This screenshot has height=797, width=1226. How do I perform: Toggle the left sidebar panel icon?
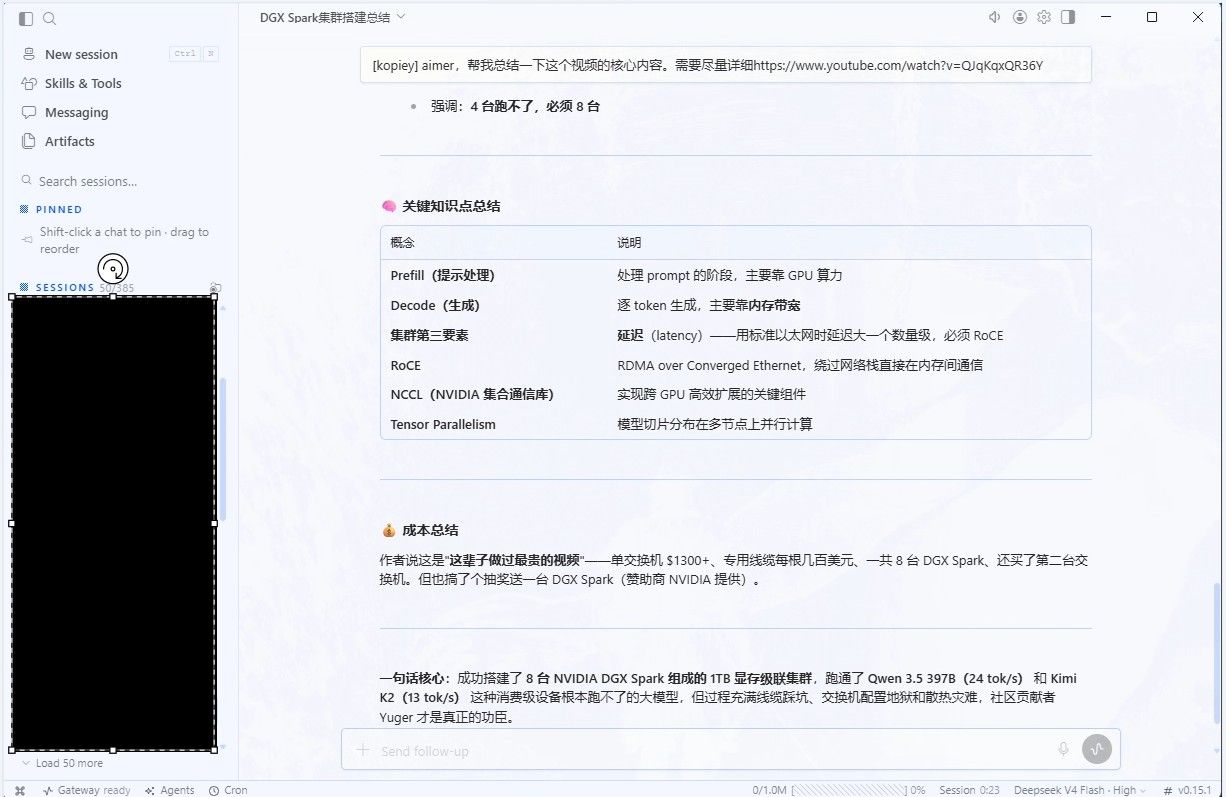[x=26, y=18]
